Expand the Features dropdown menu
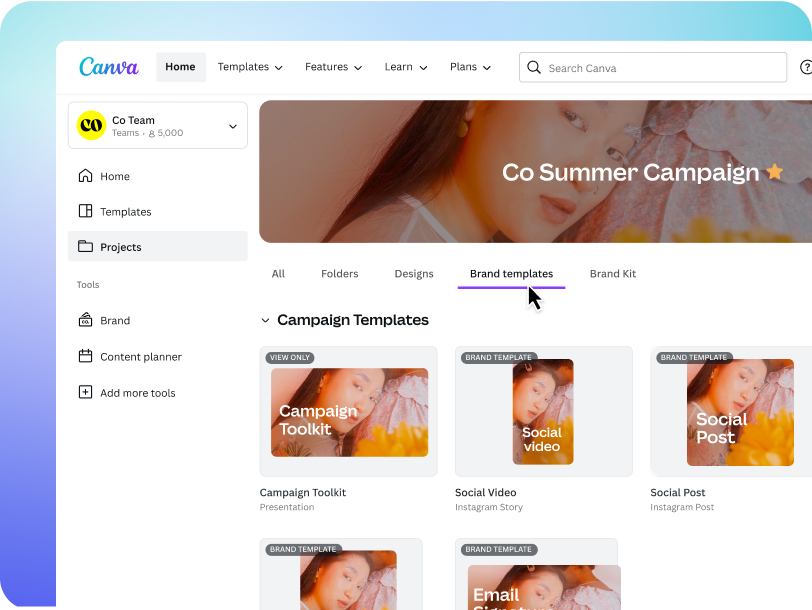Screen dimensions: 812x610 pos(334,67)
